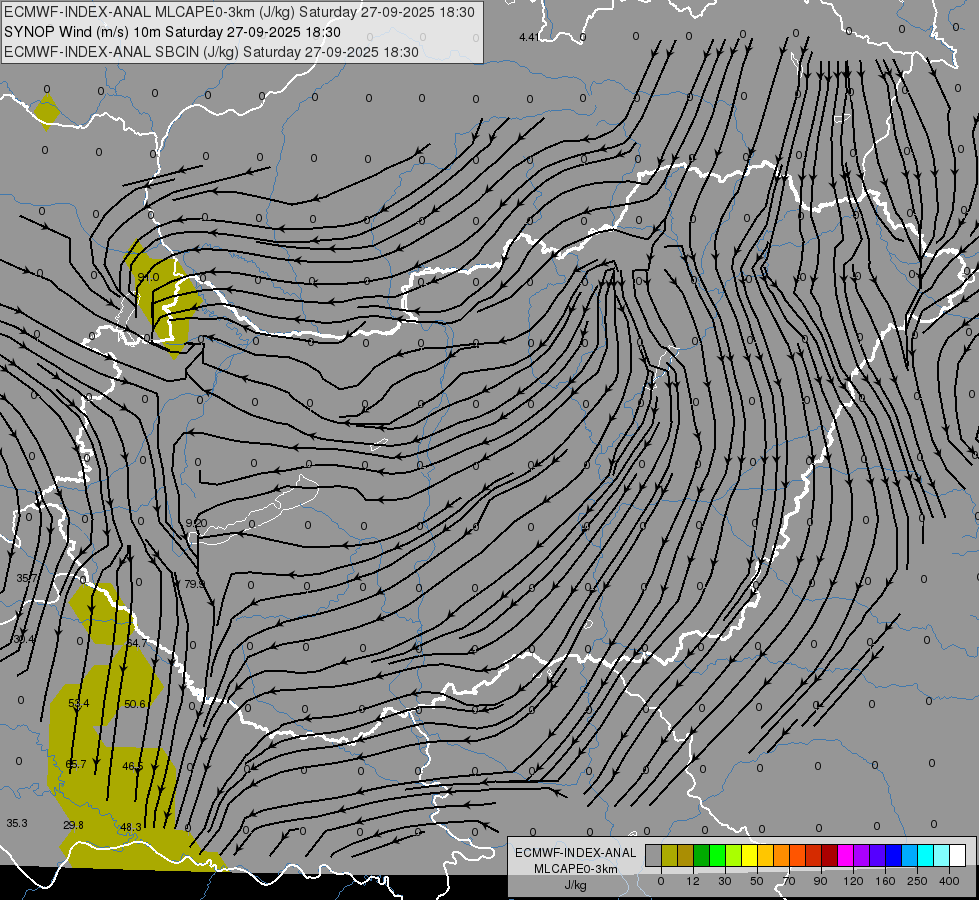Click the gray first swatch in the legend
The width and height of the screenshot is (979, 900).
coord(654,855)
